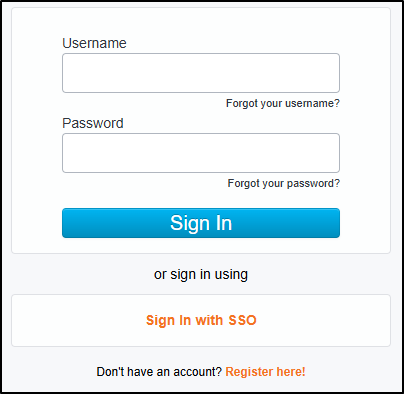Place cursor in the field under Password
This screenshot has height=394, width=404.
(201, 153)
